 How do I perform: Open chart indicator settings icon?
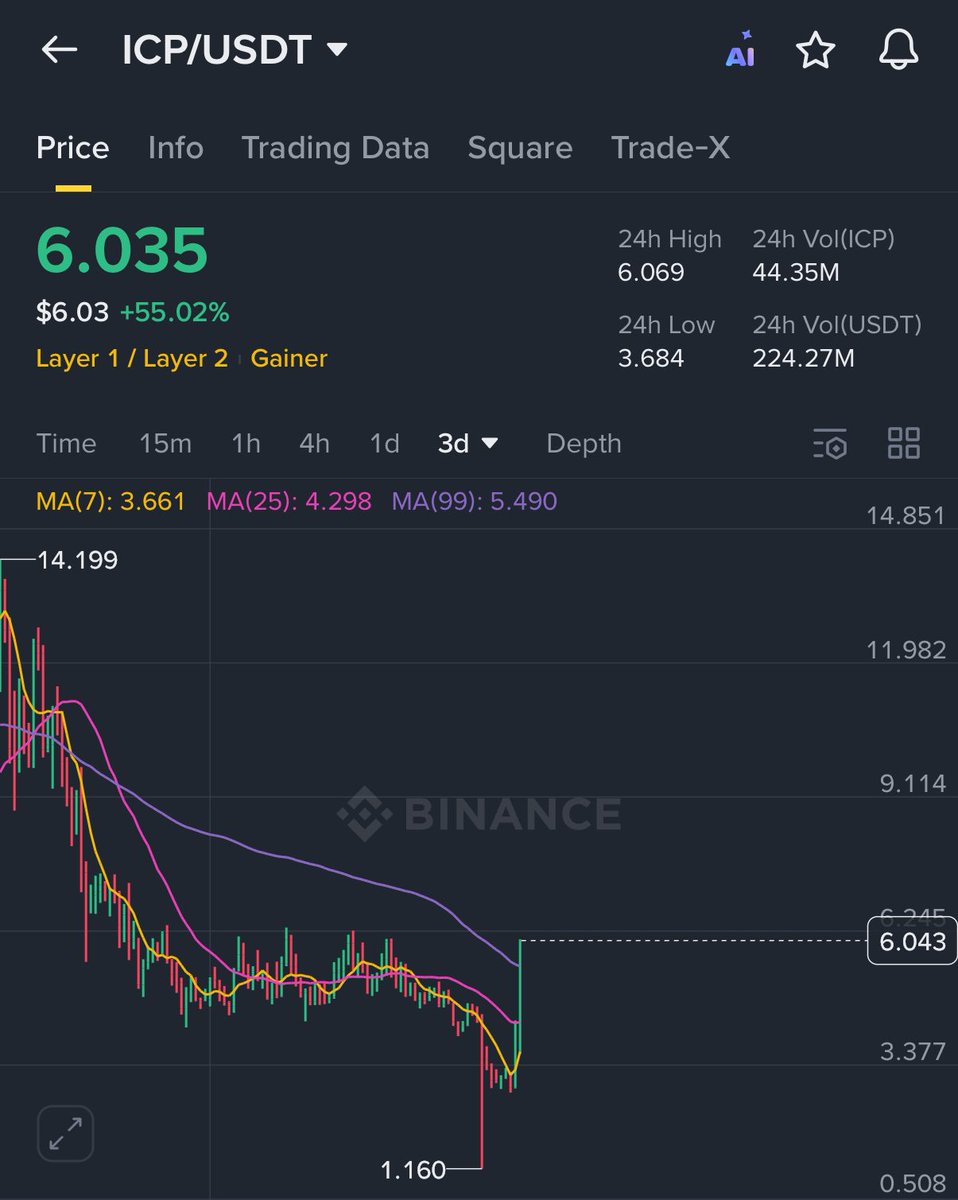pyautogui.click(x=830, y=444)
